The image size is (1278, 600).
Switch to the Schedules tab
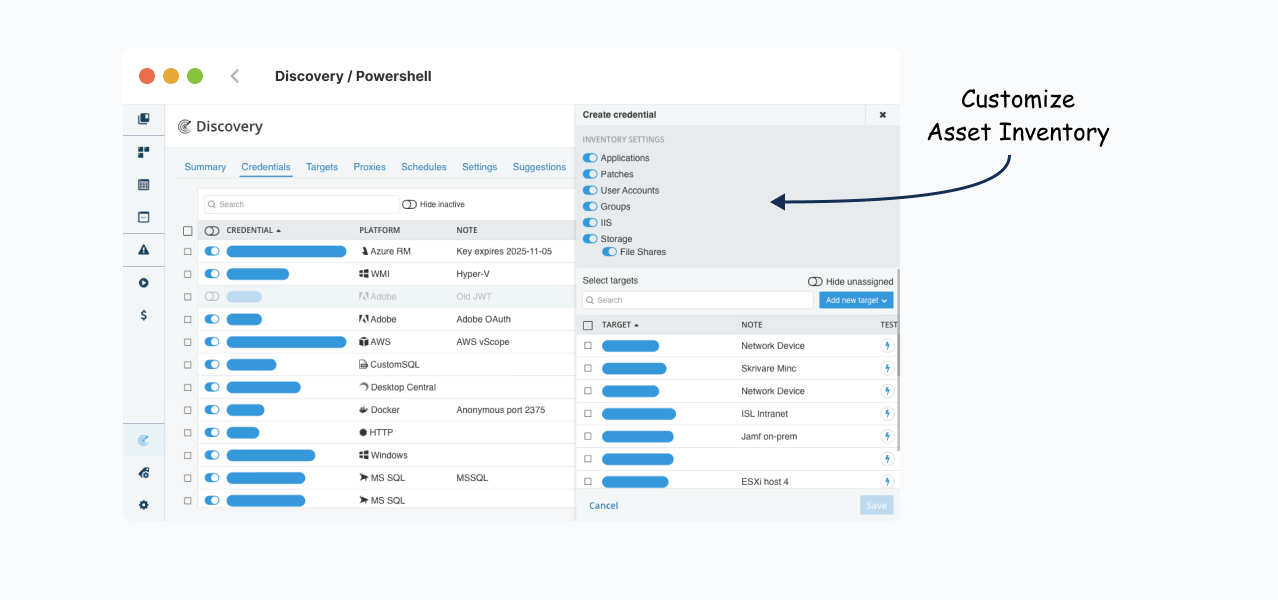tap(424, 167)
